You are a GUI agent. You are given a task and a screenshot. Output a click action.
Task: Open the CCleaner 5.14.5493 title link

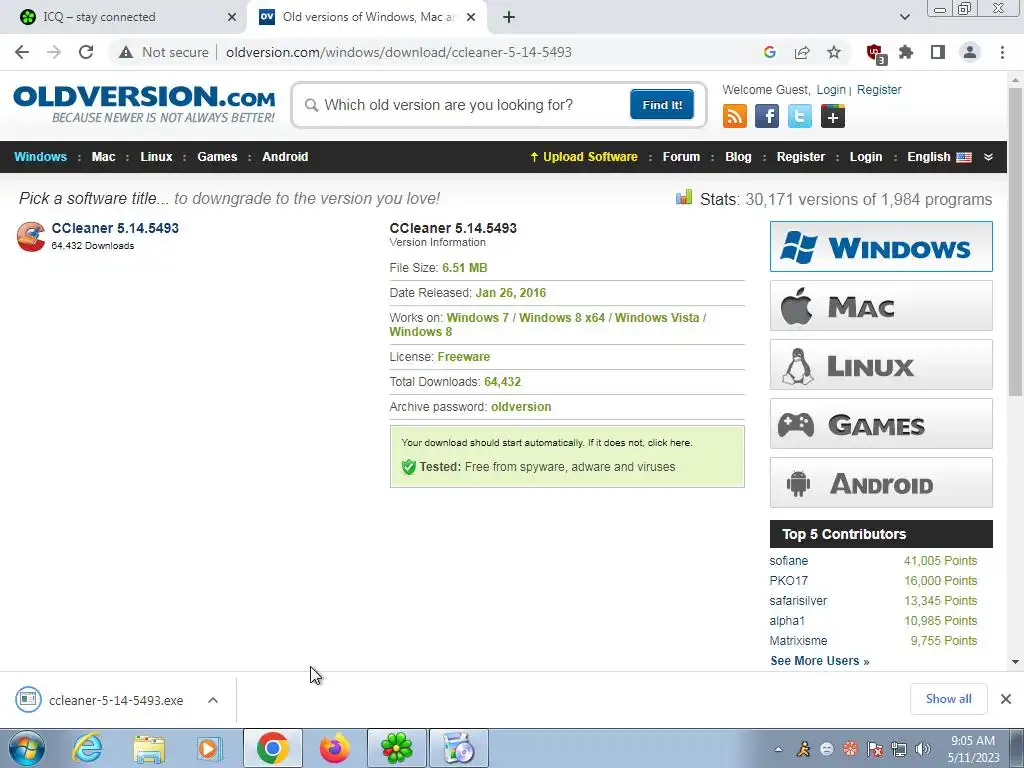click(115, 228)
